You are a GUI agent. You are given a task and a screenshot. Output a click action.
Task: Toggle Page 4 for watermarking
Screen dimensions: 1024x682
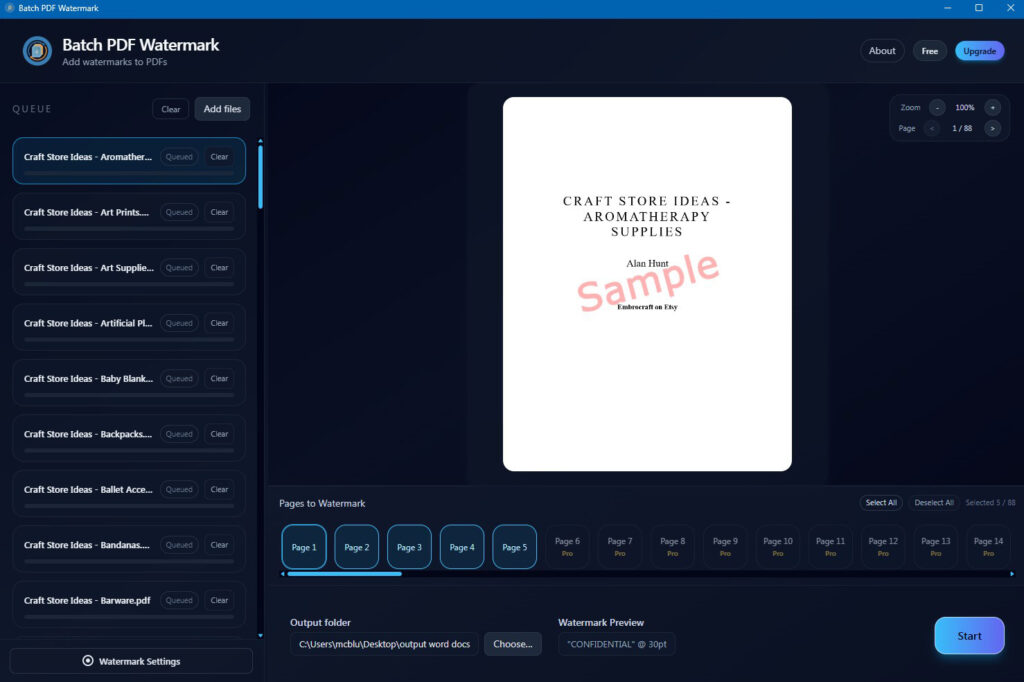[462, 547]
